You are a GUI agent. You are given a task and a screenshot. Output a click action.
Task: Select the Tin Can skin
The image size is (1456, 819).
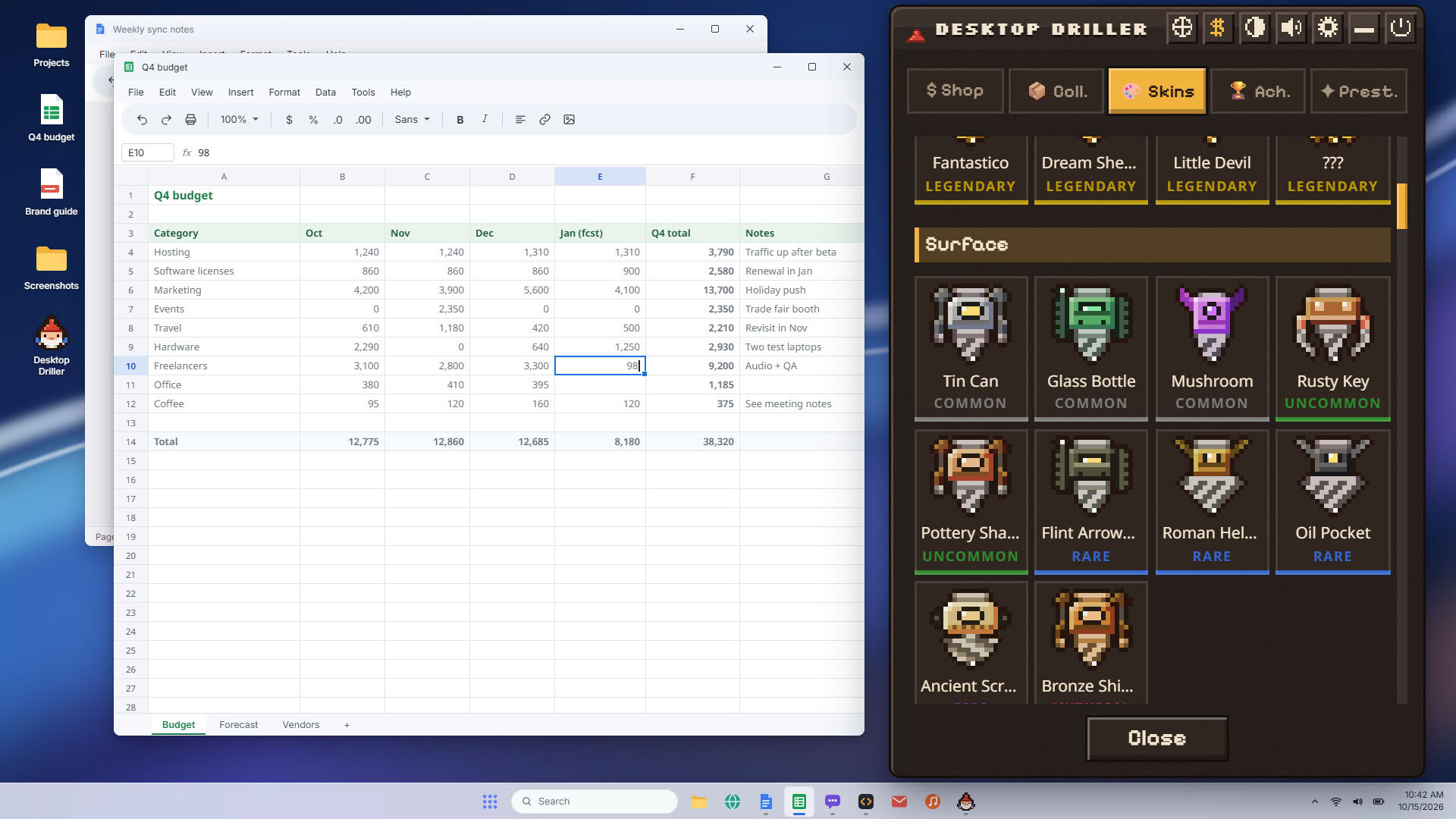(x=971, y=349)
